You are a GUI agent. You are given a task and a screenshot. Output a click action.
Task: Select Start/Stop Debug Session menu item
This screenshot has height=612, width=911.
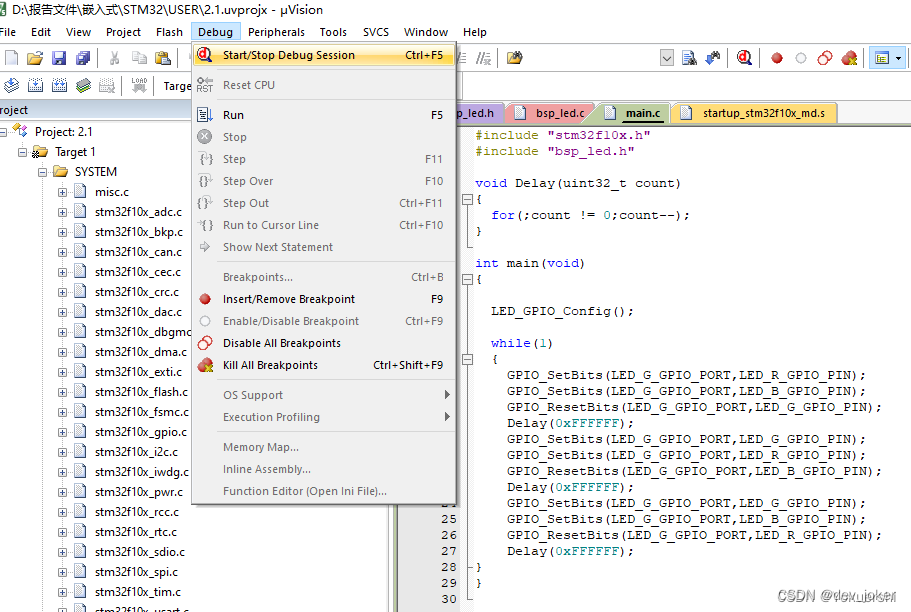point(325,55)
